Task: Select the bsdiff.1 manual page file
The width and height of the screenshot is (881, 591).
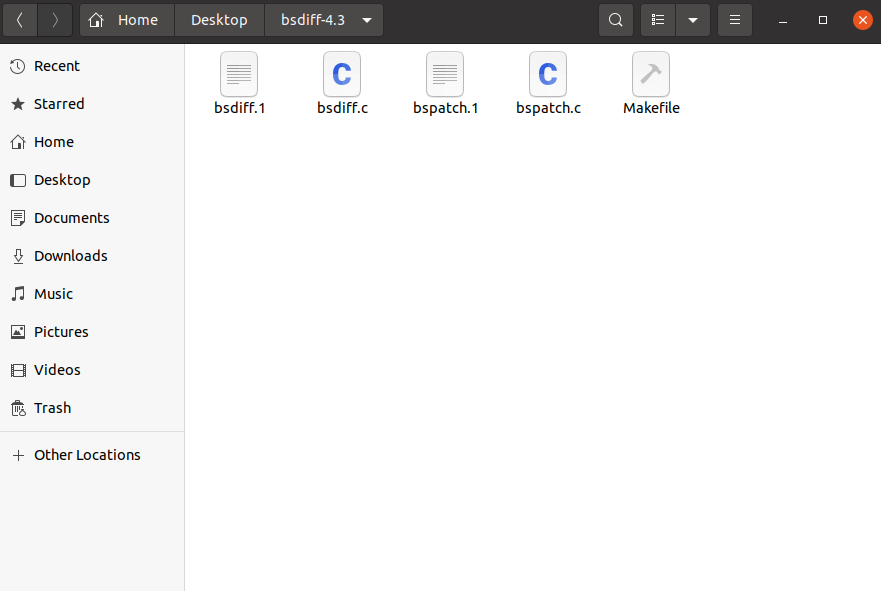Action: click(x=239, y=82)
